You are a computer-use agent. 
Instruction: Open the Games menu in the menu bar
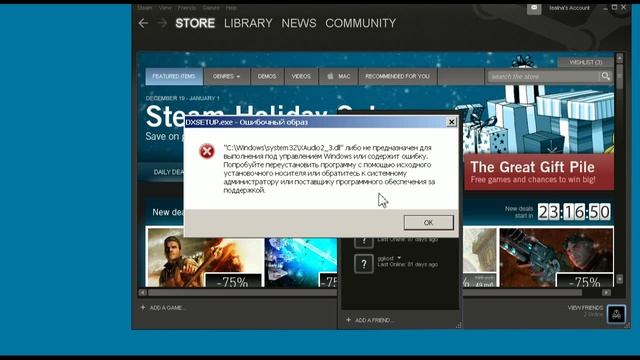pos(211,8)
